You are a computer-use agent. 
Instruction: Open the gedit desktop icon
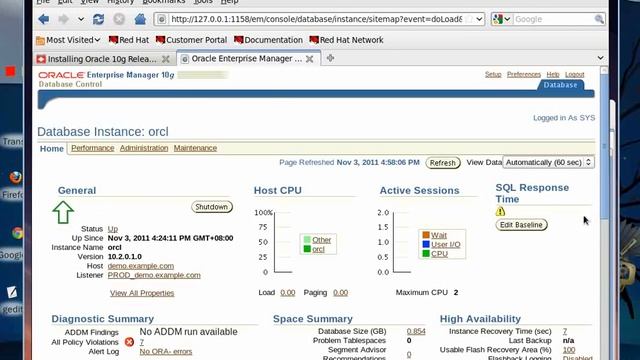click(x=12, y=292)
